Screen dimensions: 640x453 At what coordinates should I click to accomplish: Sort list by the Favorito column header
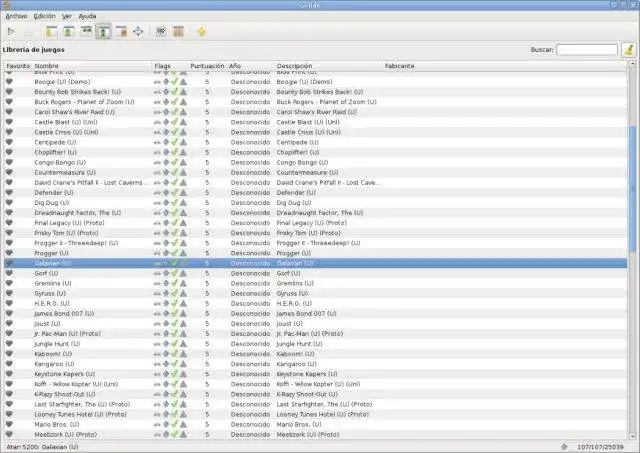tap(18, 66)
